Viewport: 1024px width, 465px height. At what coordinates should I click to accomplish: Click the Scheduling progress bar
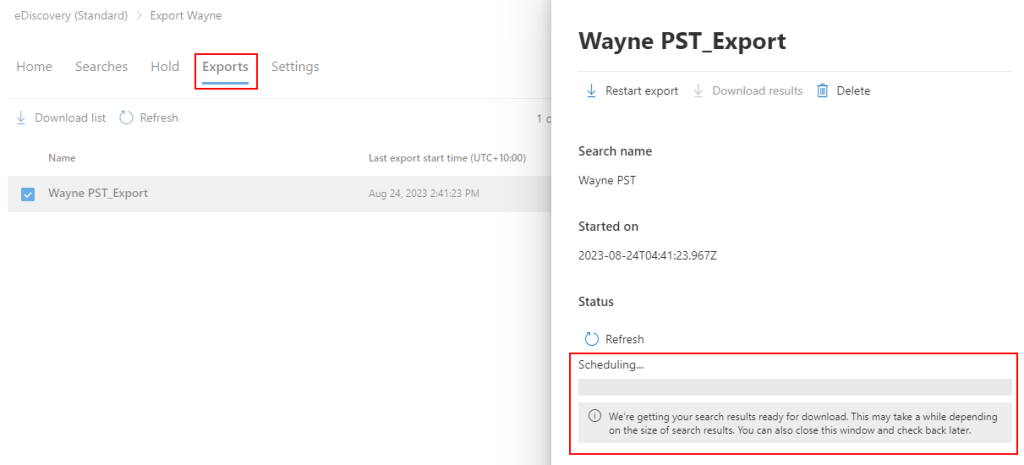[x=794, y=387]
